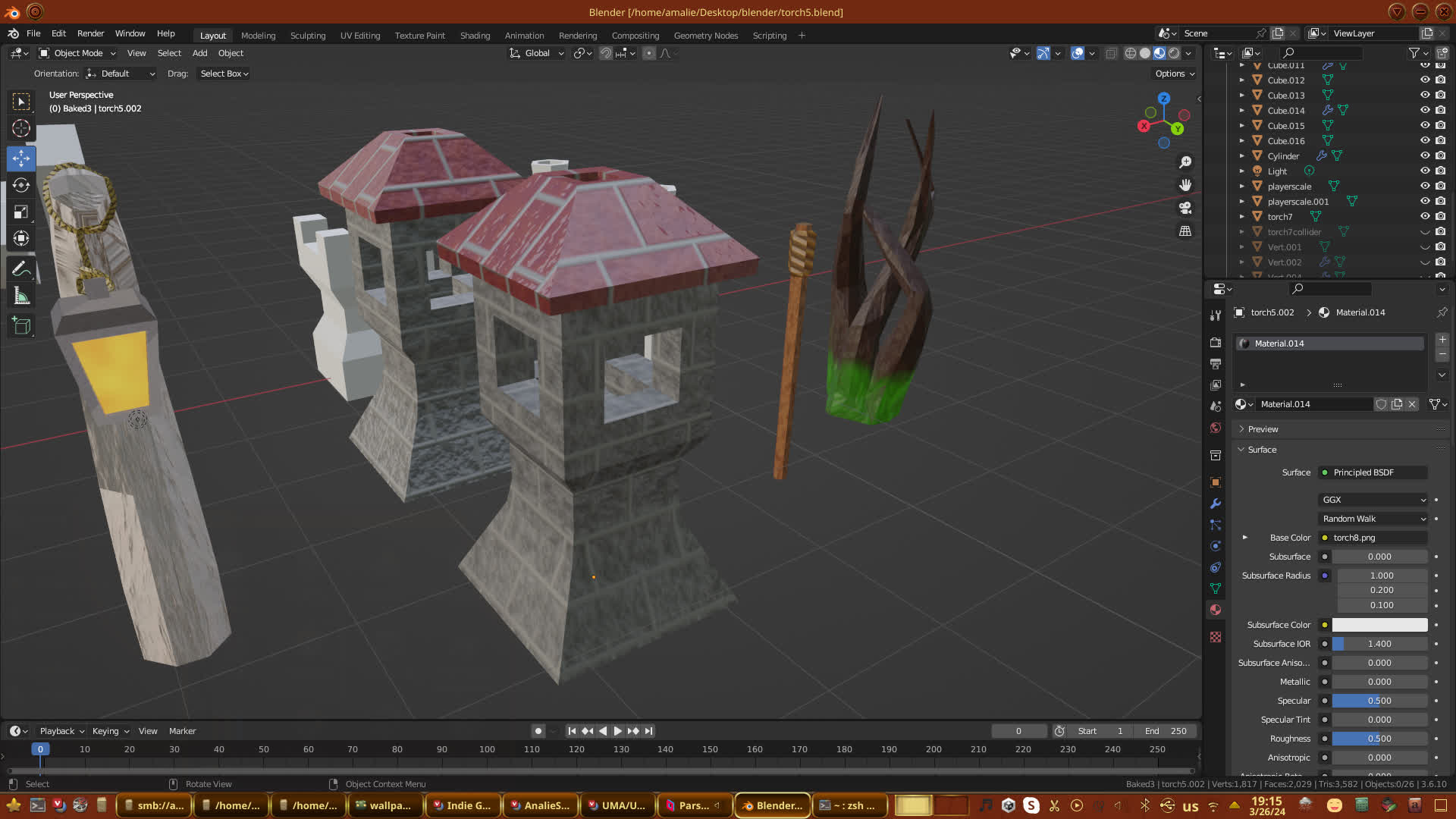Expand the Preview panel

1263,429
